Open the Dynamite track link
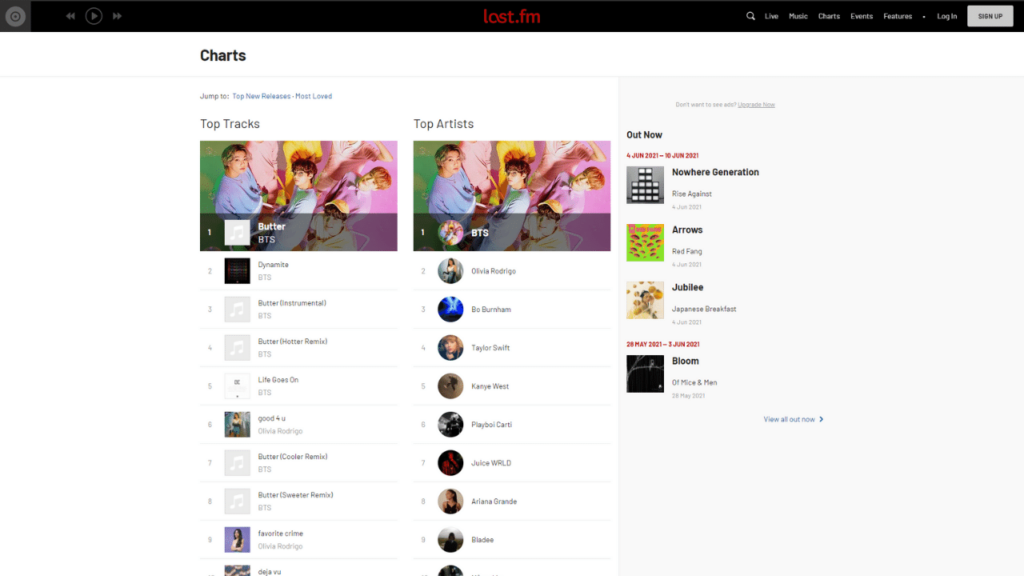The image size is (1024, 576). [x=273, y=264]
